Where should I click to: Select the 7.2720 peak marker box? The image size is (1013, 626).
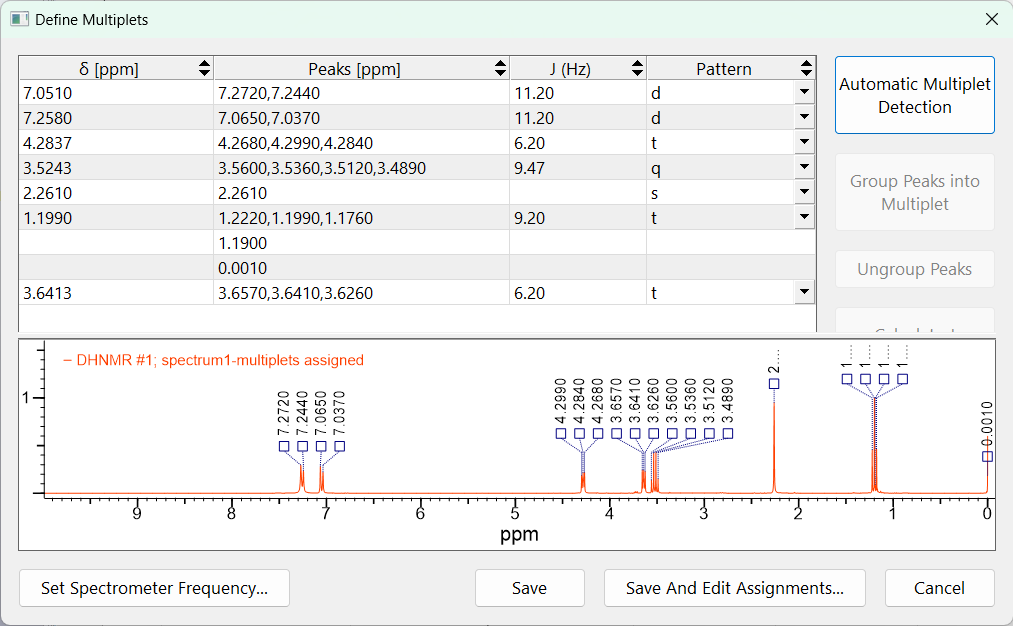[284, 446]
